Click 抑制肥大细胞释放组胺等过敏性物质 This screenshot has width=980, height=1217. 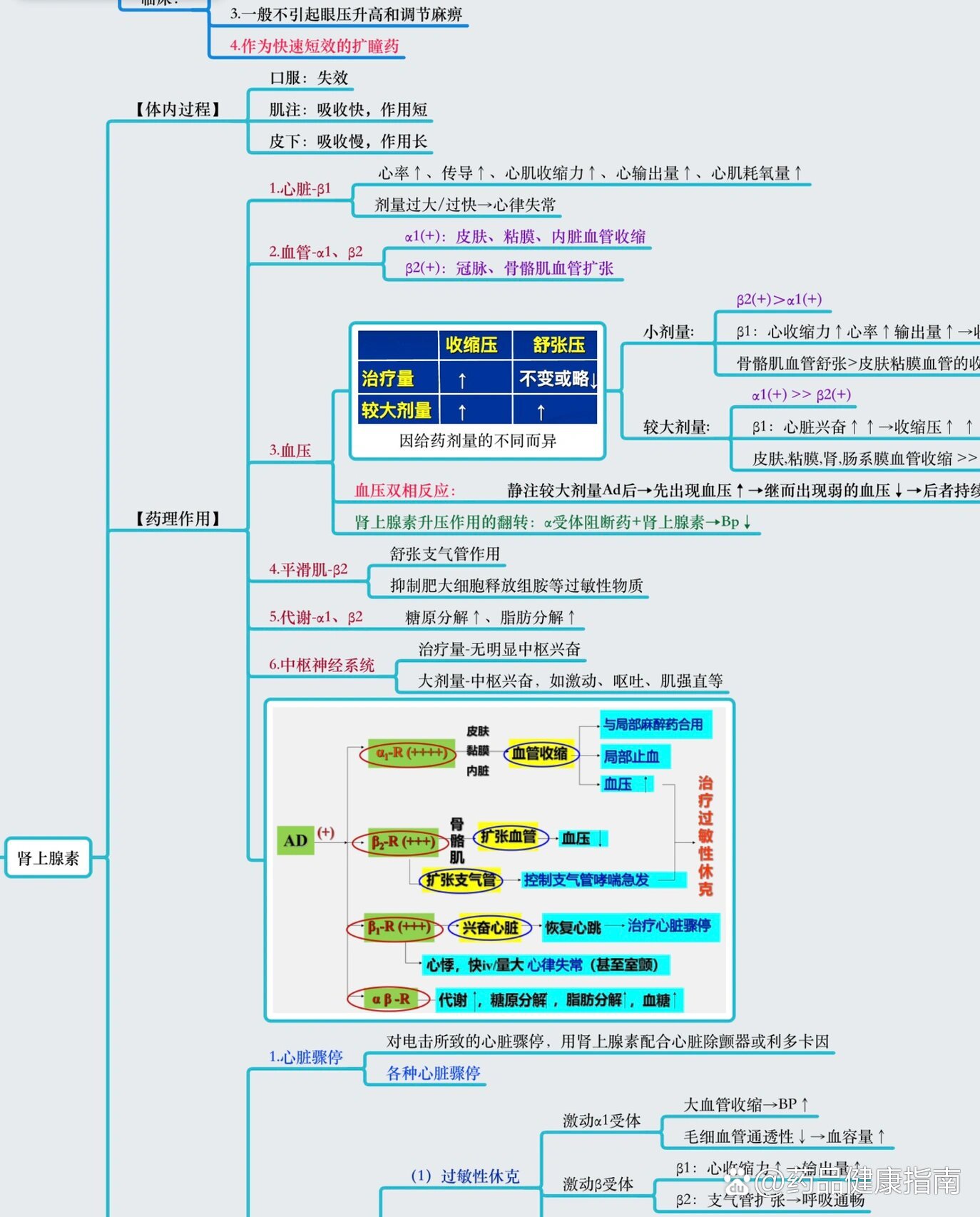coord(516,586)
